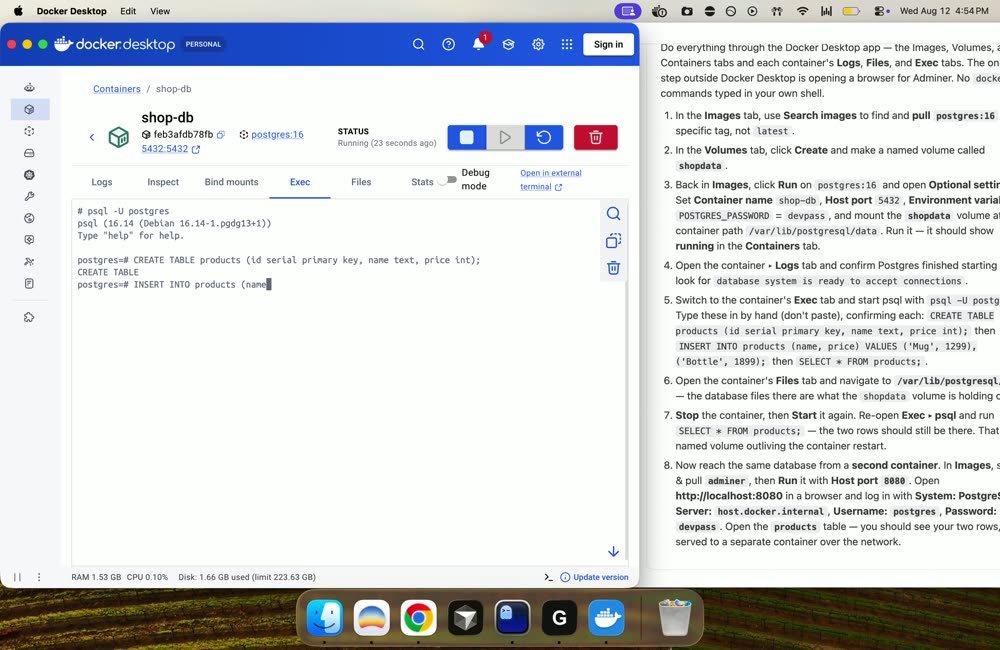This screenshot has height=650, width=1000.
Task: Open the apps grid icon in header
Action: (x=567, y=44)
